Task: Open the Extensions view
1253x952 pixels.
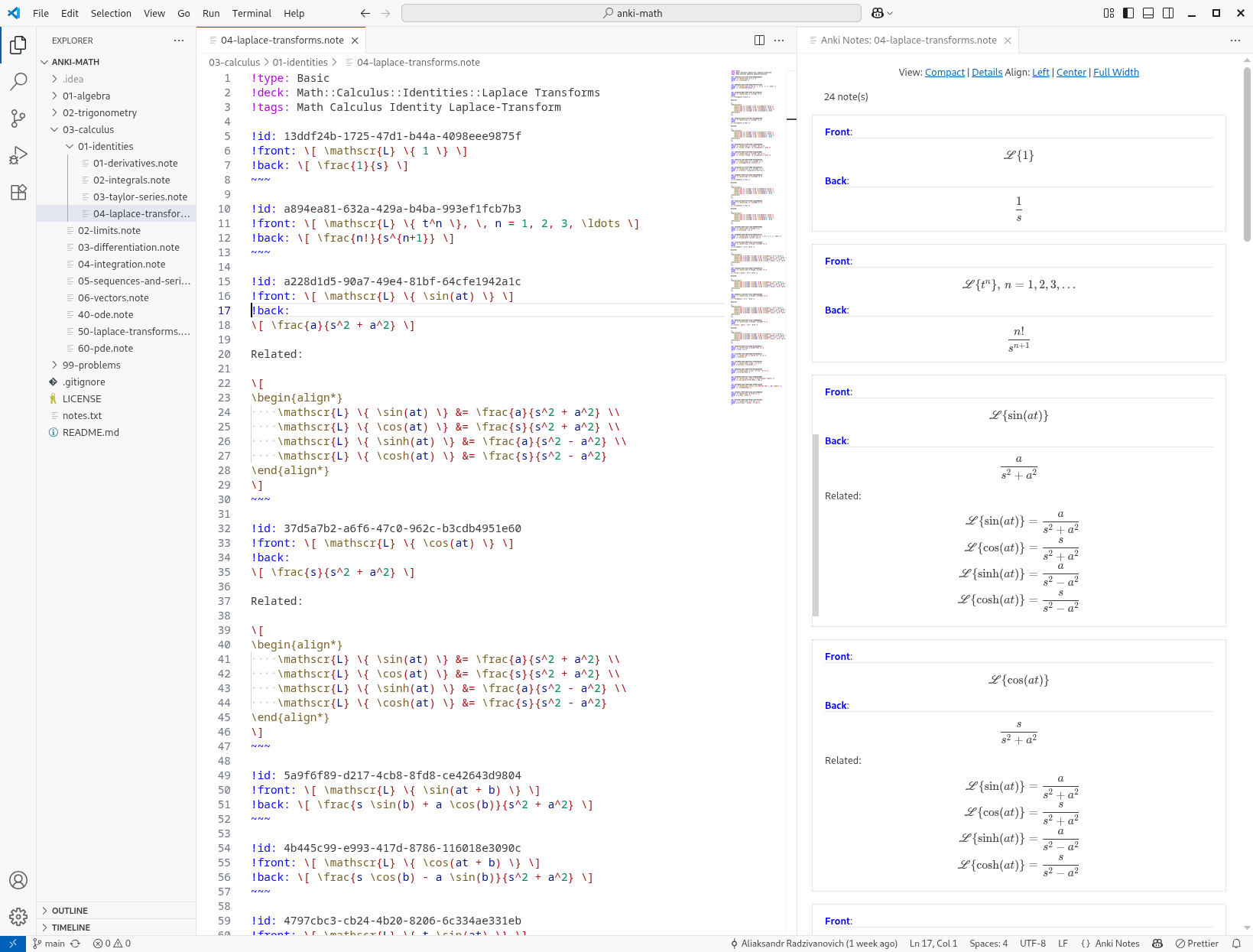Action: (18, 193)
